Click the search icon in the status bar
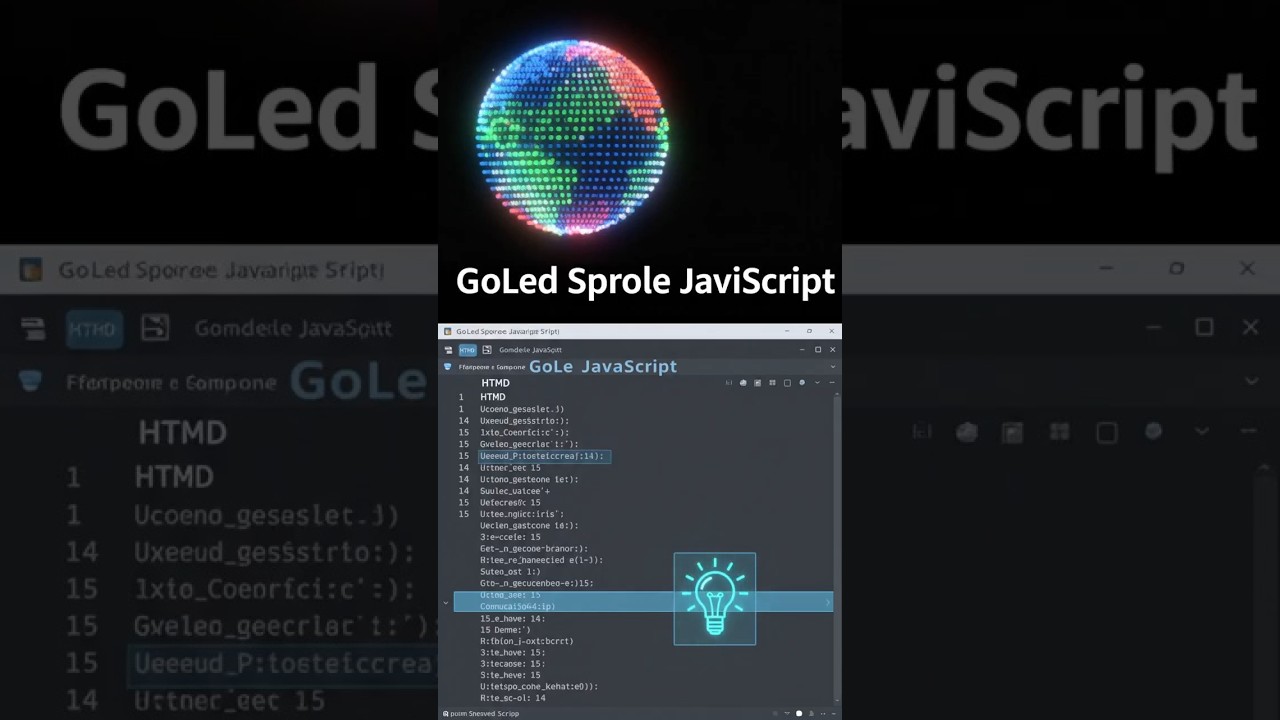Image resolution: width=1280 pixels, height=720 pixels. coord(445,714)
